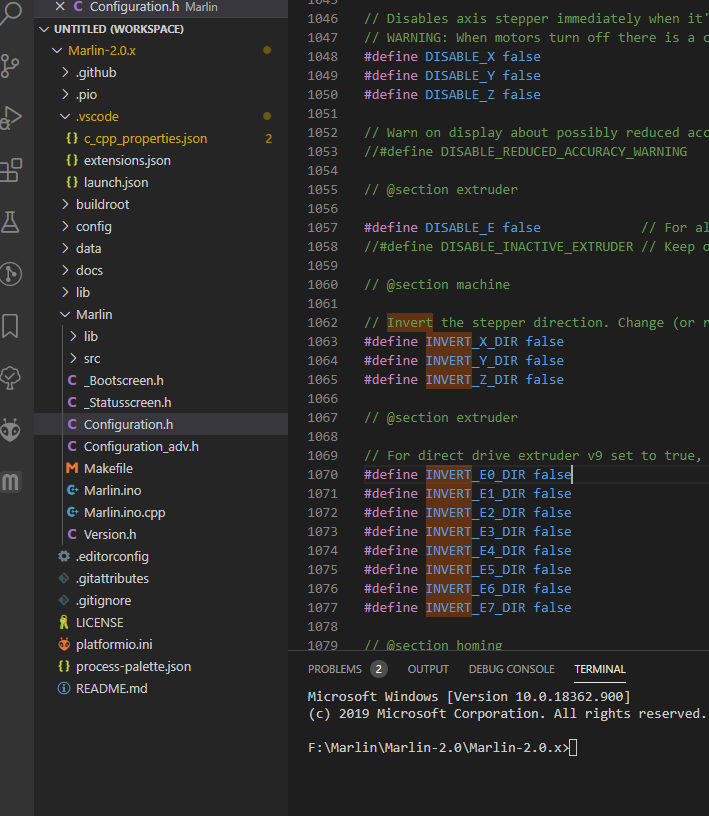This screenshot has height=816, width=709.
Task: Select the TERMINAL panel tab
Action: [600, 669]
